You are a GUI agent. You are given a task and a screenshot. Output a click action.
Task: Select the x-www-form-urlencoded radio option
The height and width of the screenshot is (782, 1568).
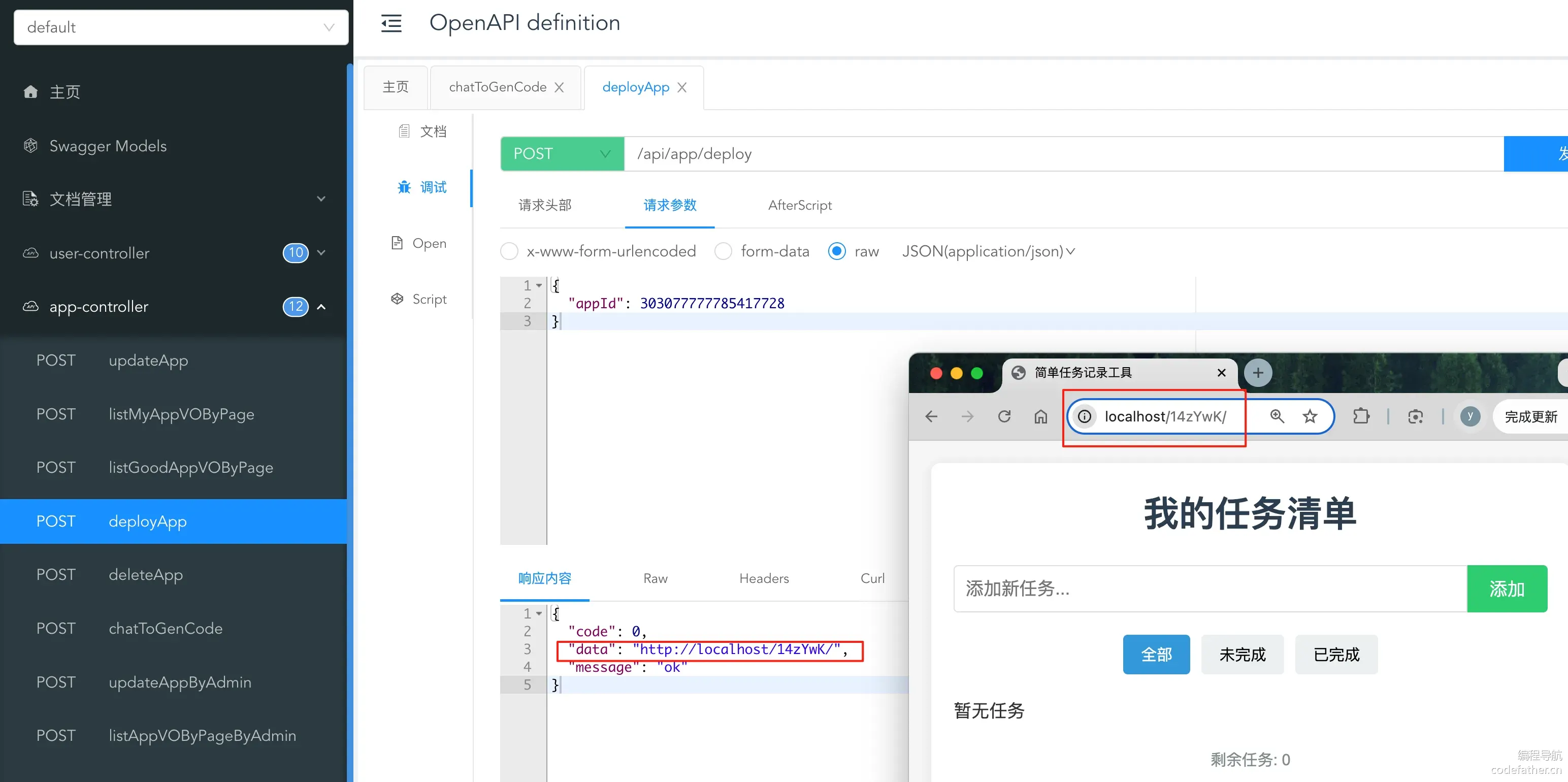pyautogui.click(x=509, y=251)
